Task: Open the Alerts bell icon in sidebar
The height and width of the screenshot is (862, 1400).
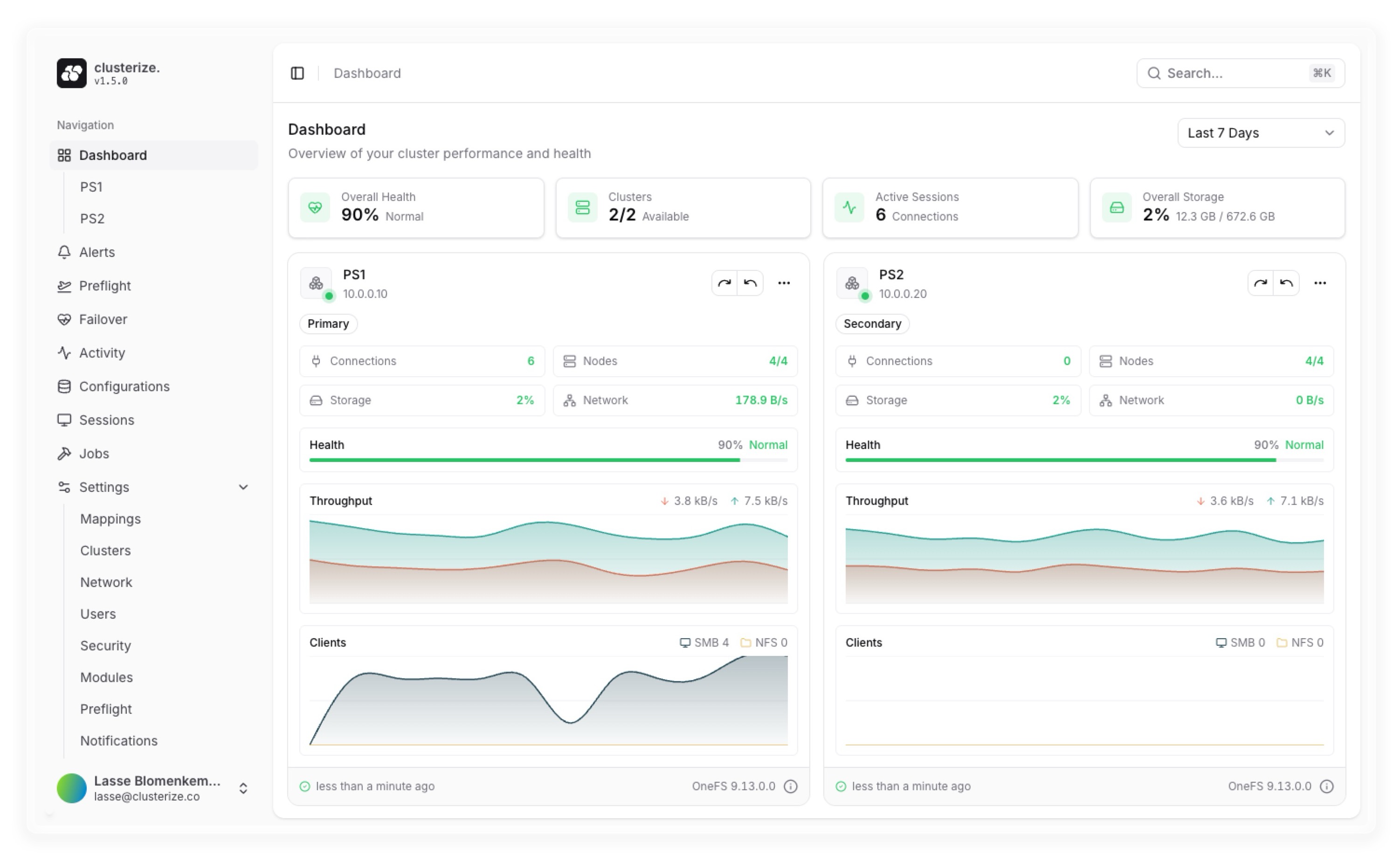Action: pyautogui.click(x=64, y=252)
